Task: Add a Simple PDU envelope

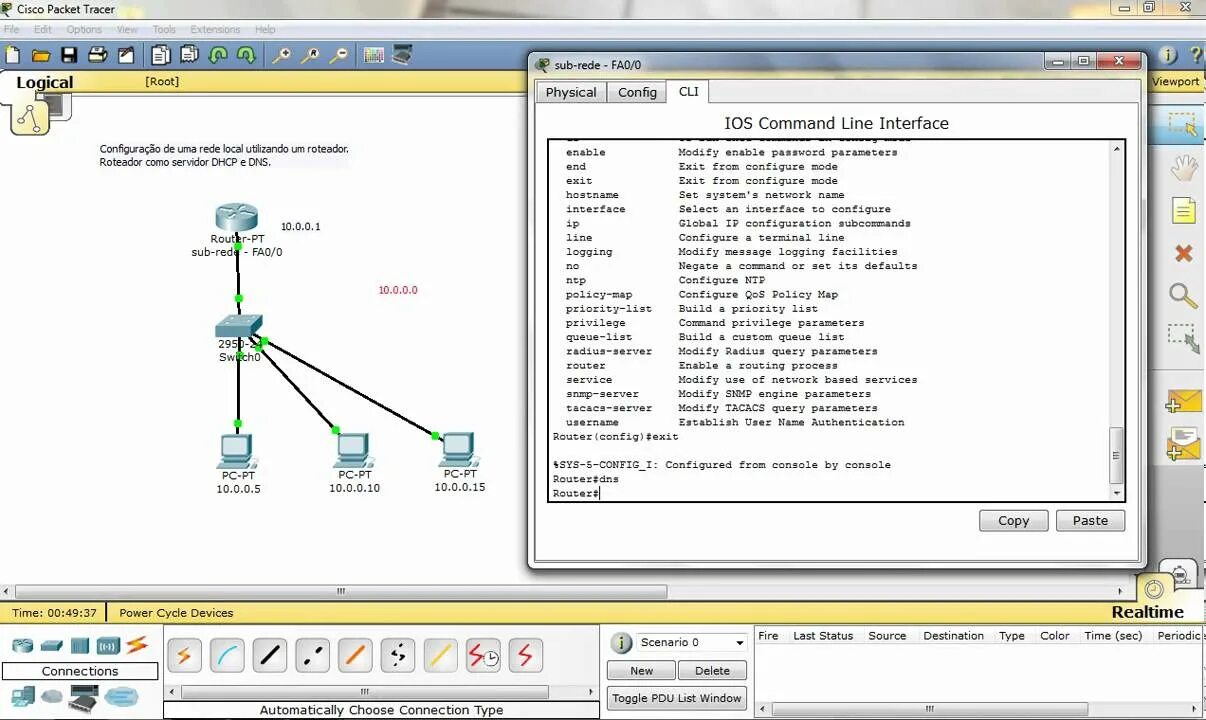Action: tap(1183, 402)
